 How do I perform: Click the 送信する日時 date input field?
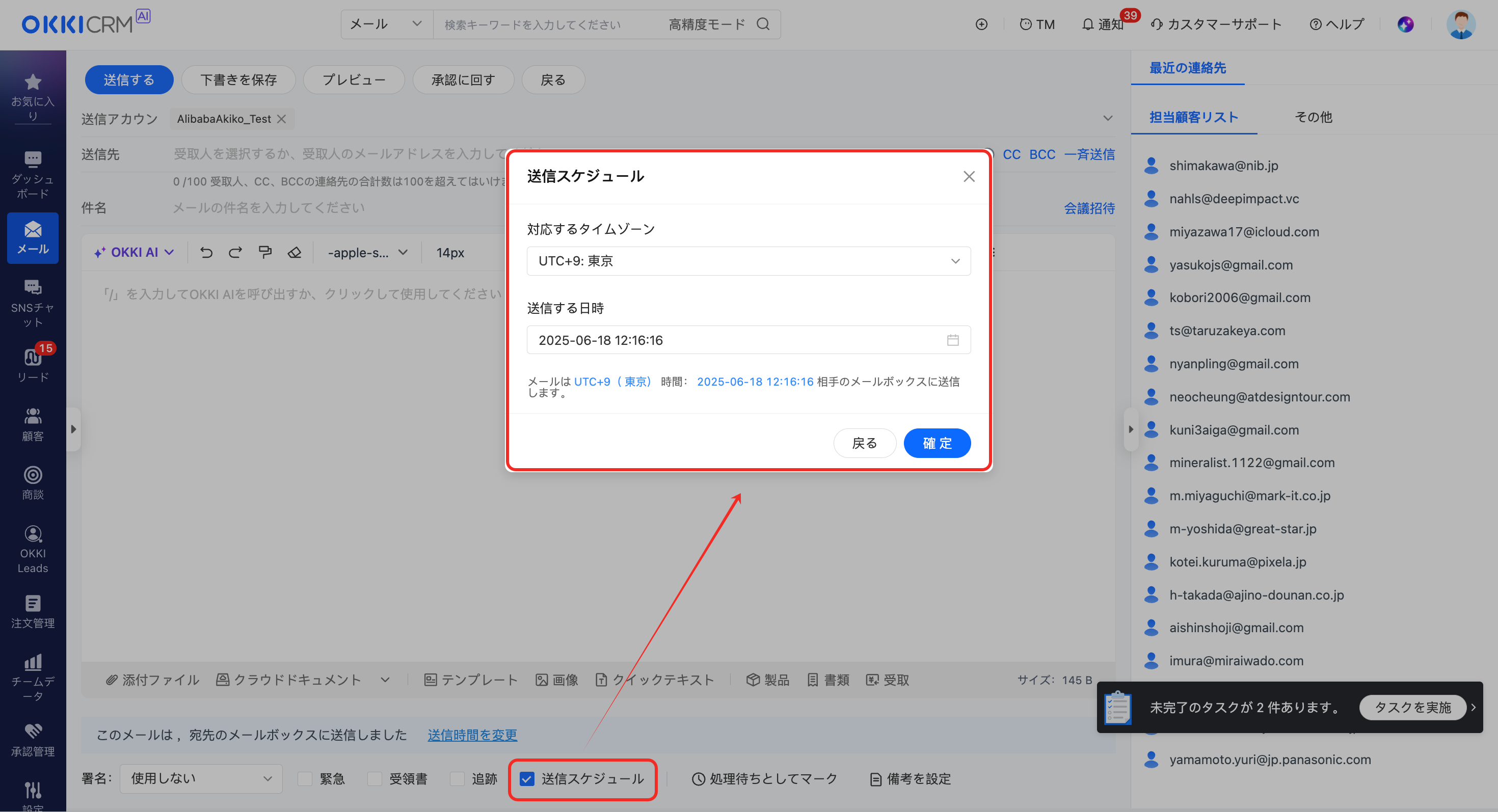748,340
